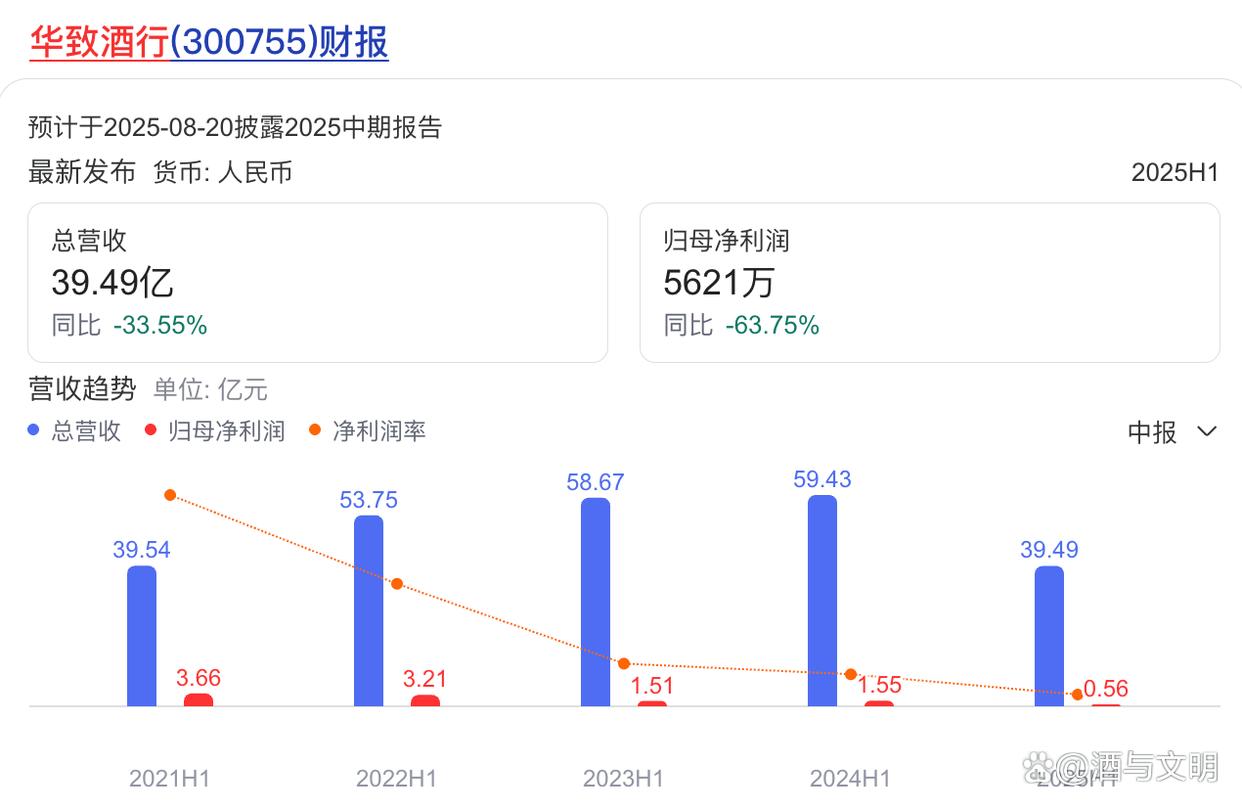
Task: Click the 2025H1 period label at top right
Action: (1175, 172)
